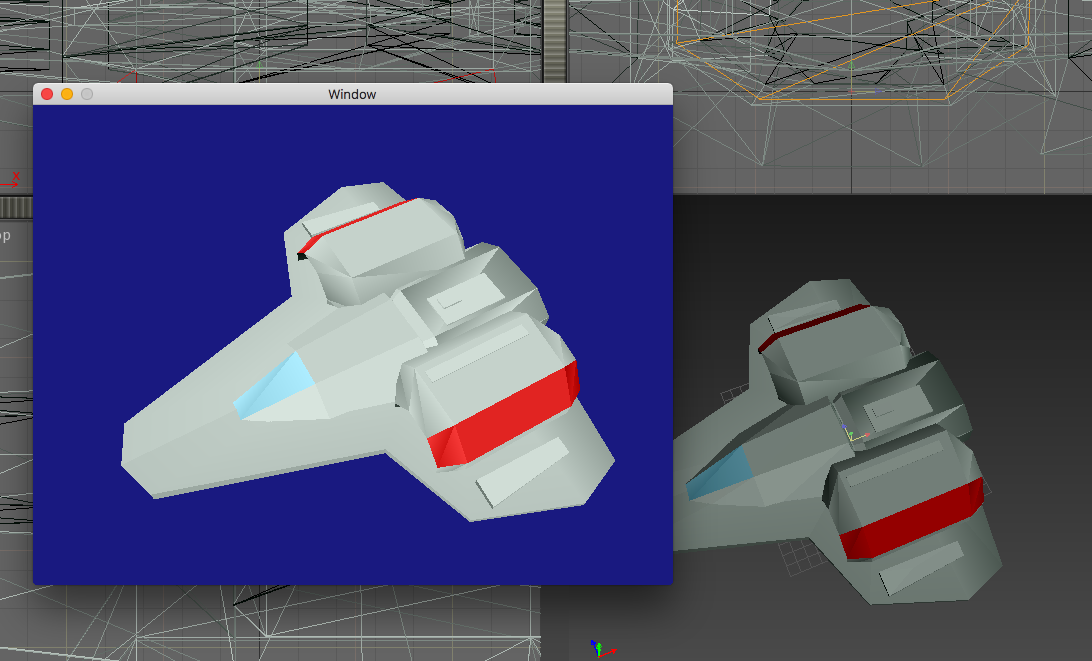Viewport: 1092px width, 661px height.
Task: Click the greyed-out zoom button in title bar
Action: (x=87, y=94)
